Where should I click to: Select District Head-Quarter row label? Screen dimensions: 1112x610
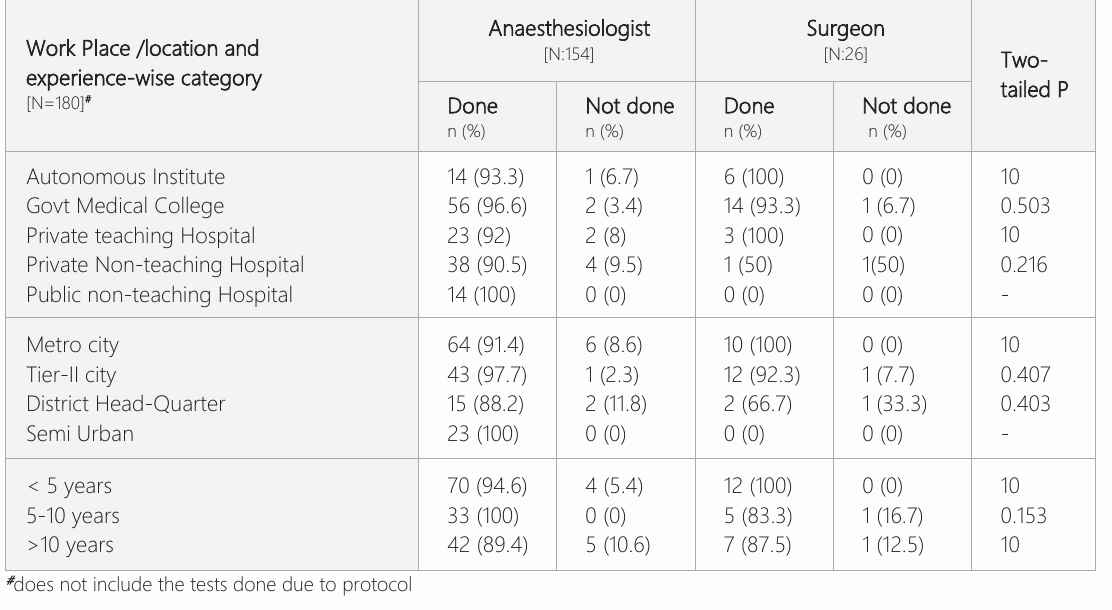(x=126, y=404)
